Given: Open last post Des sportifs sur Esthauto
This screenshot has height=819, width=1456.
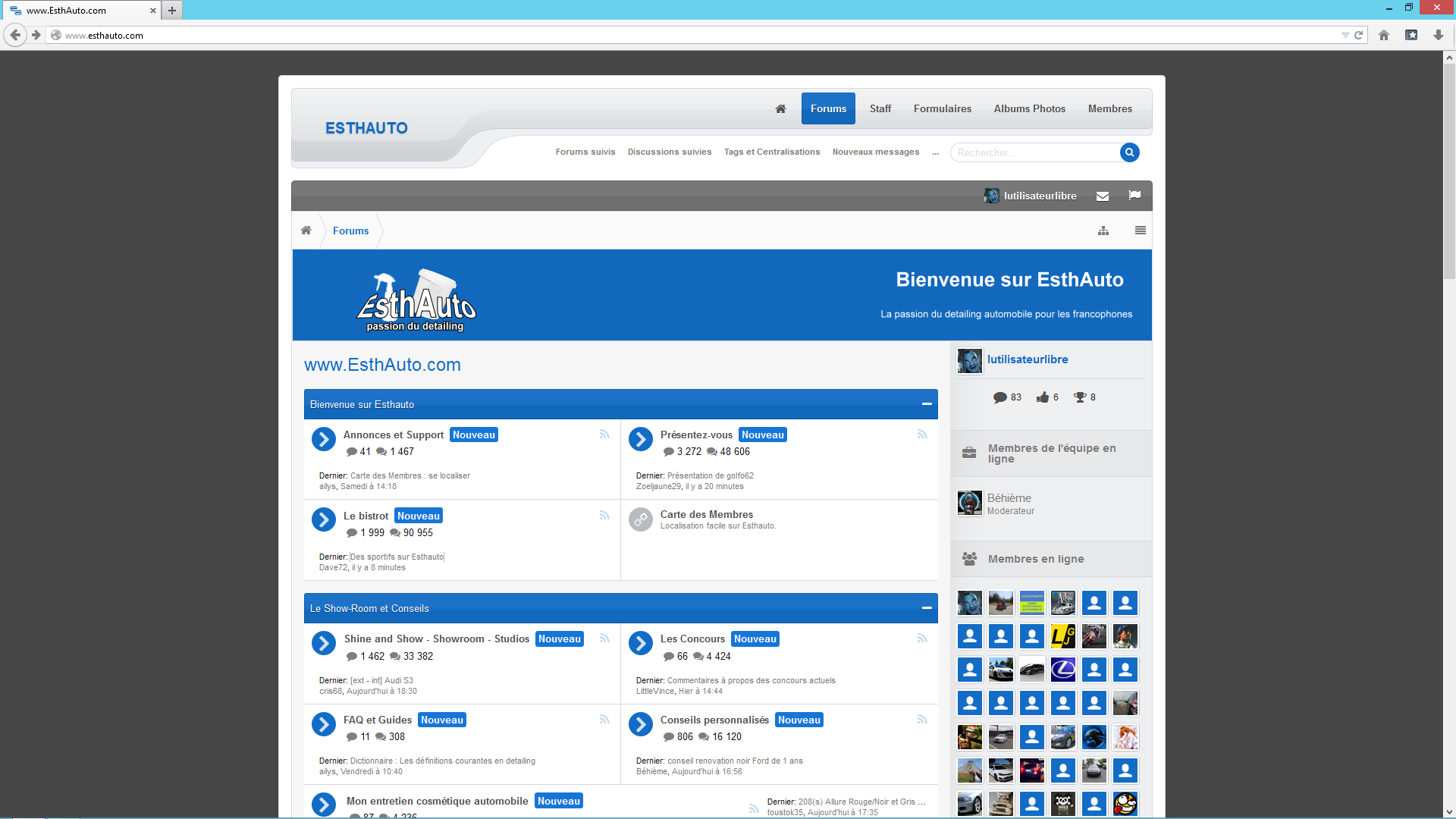Looking at the screenshot, I should [397, 557].
